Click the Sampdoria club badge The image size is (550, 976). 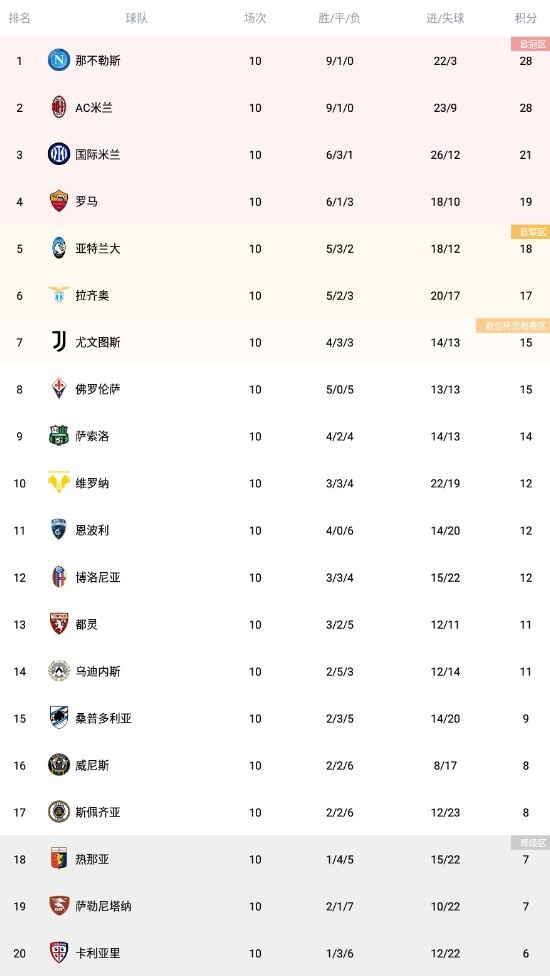[59, 718]
